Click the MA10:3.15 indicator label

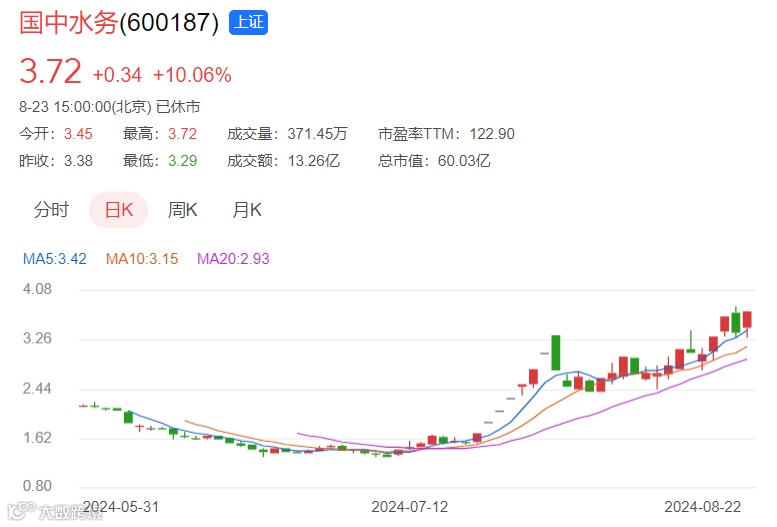click(142, 258)
